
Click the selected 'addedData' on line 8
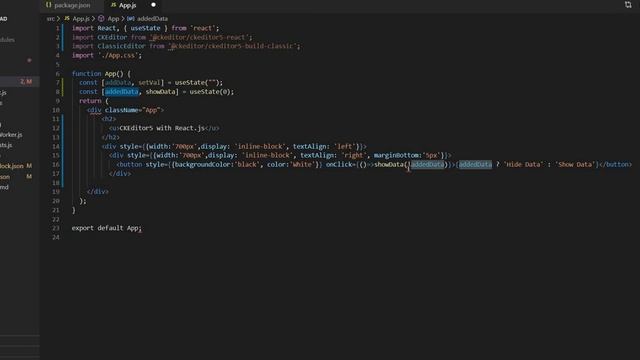tap(122, 92)
